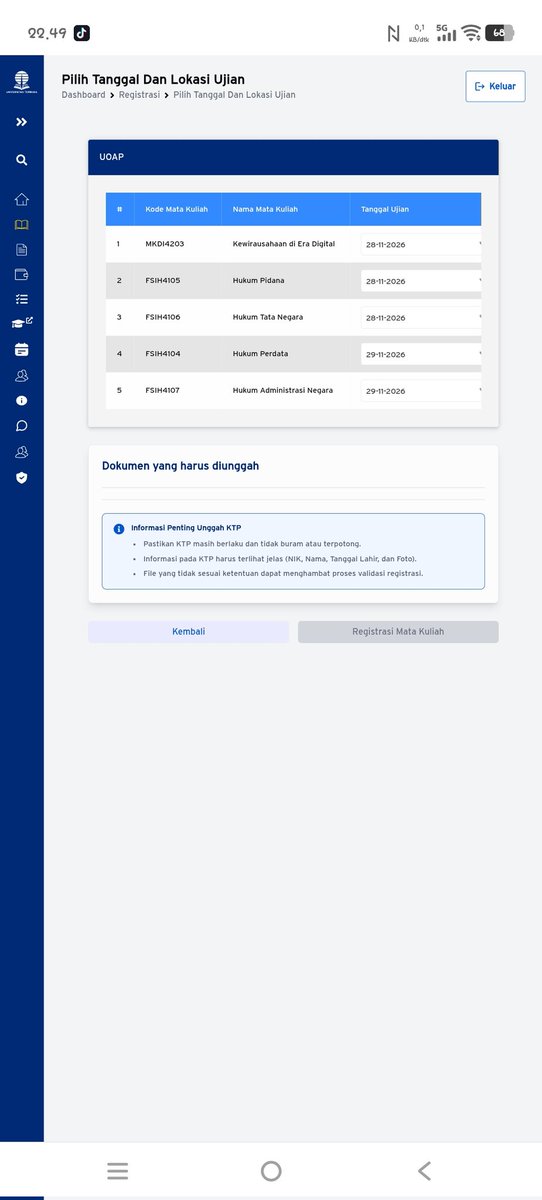The image size is (542, 1200).
Task: Tap the battery indicator in status bar
Action: [x=499, y=33]
